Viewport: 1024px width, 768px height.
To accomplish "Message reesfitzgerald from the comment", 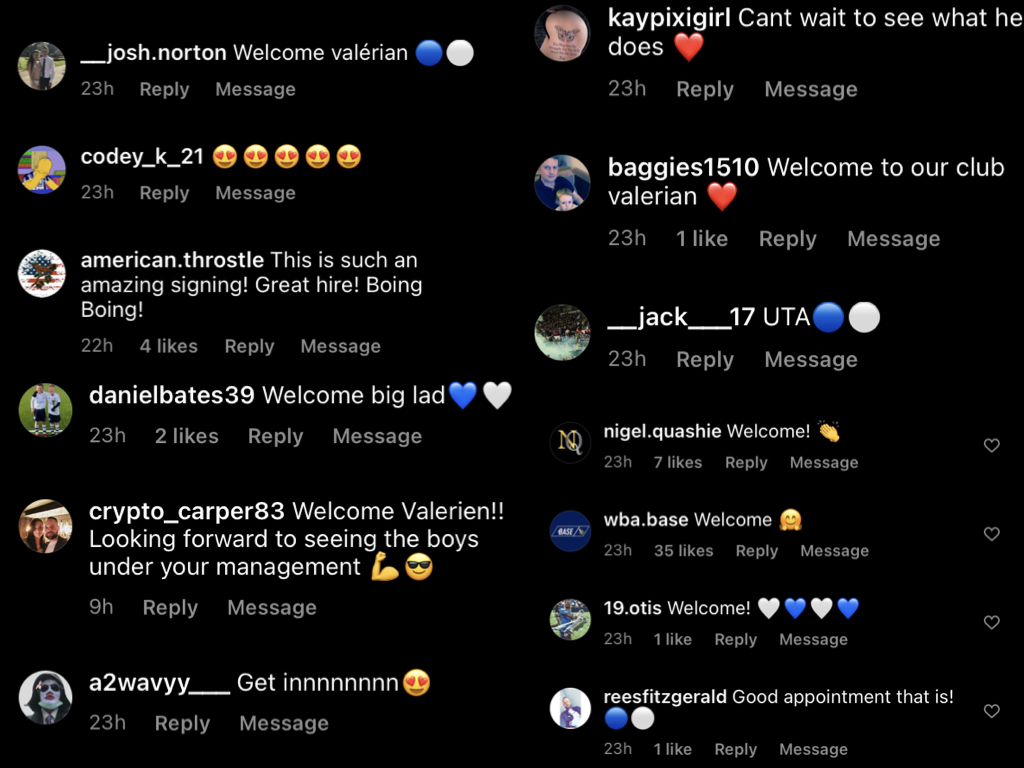I will pos(813,749).
